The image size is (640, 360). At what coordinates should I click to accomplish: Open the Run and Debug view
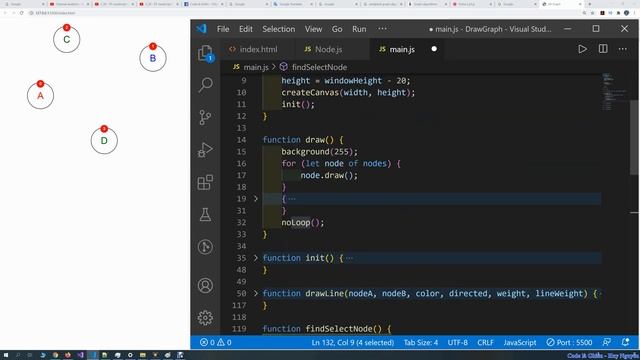pos(205,150)
